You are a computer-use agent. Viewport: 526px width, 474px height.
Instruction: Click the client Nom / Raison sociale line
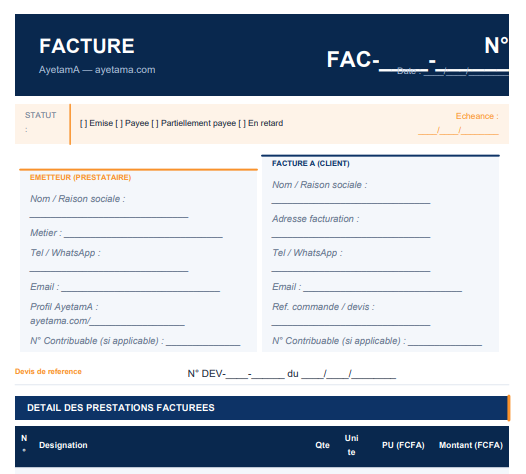point(351,201)
